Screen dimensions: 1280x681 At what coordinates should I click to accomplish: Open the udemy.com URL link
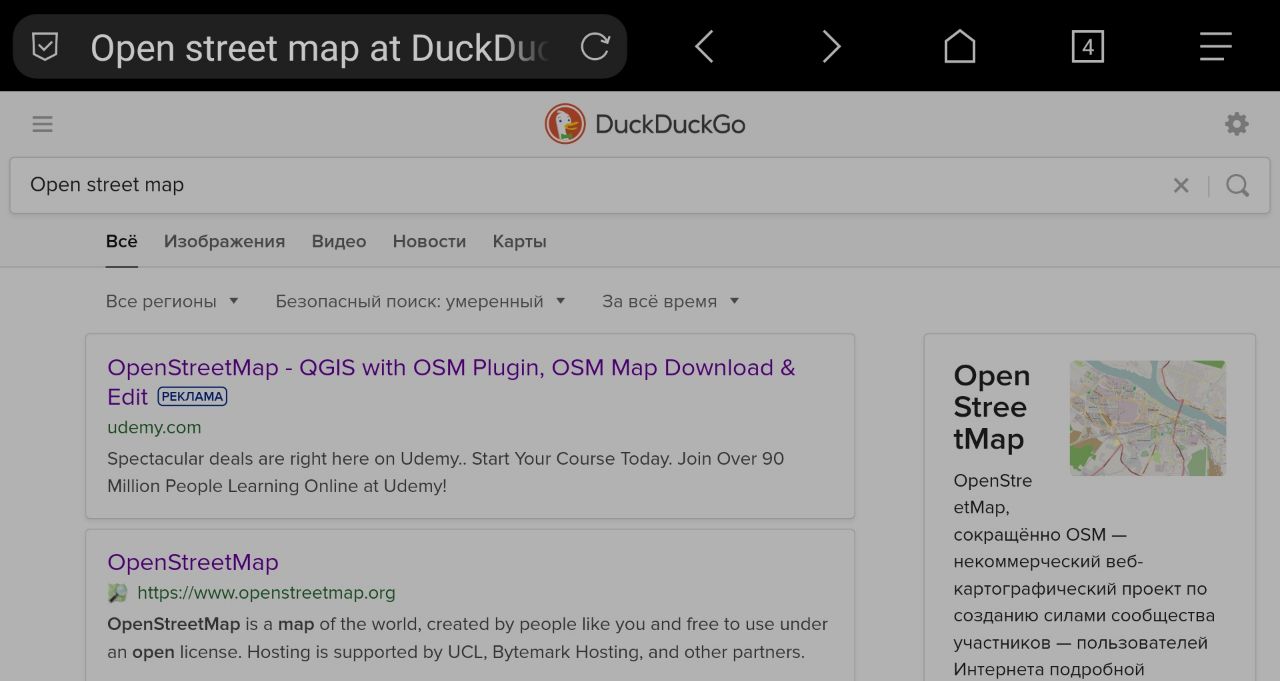pyautogui.click(x=154, y=428)
